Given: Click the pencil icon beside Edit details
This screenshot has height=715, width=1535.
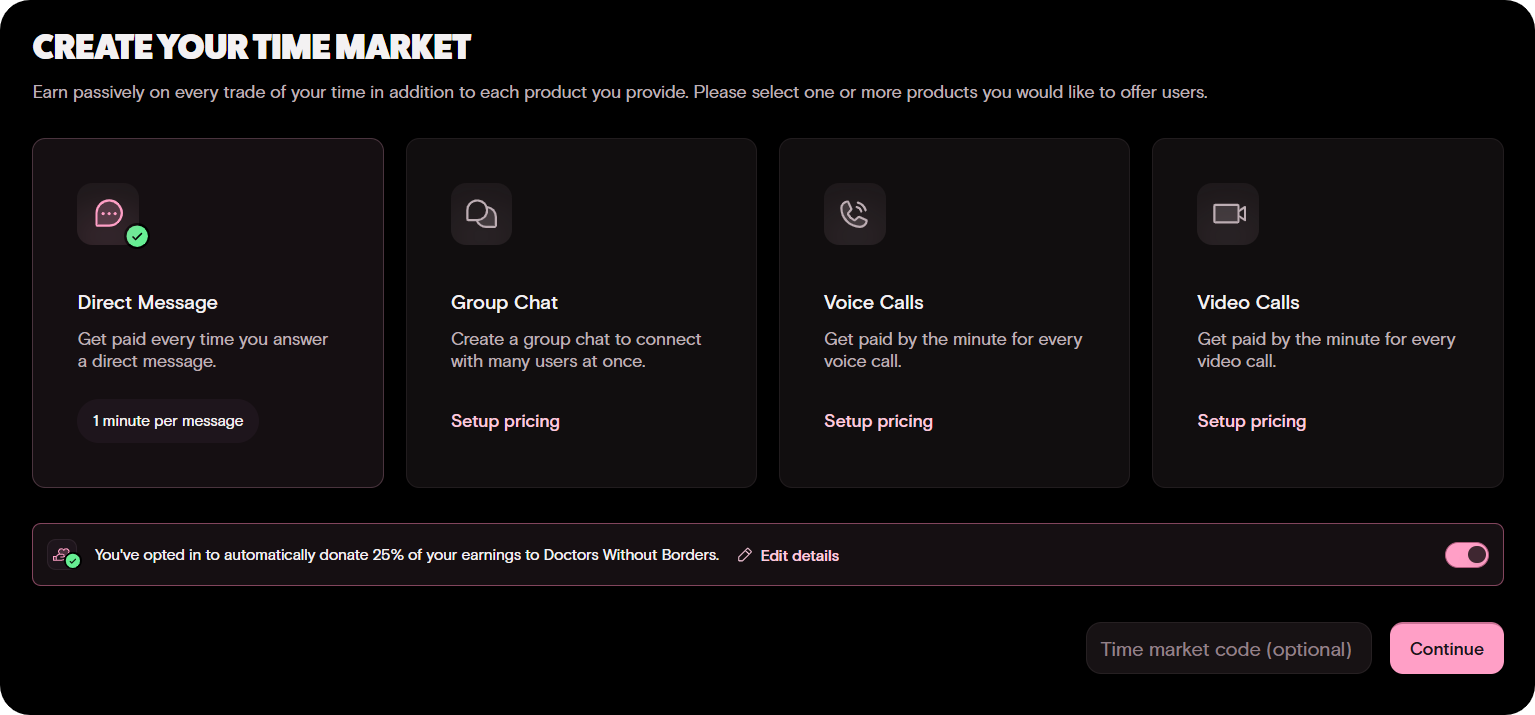Looking at the screenshot, I should click(x=744, y=555).
